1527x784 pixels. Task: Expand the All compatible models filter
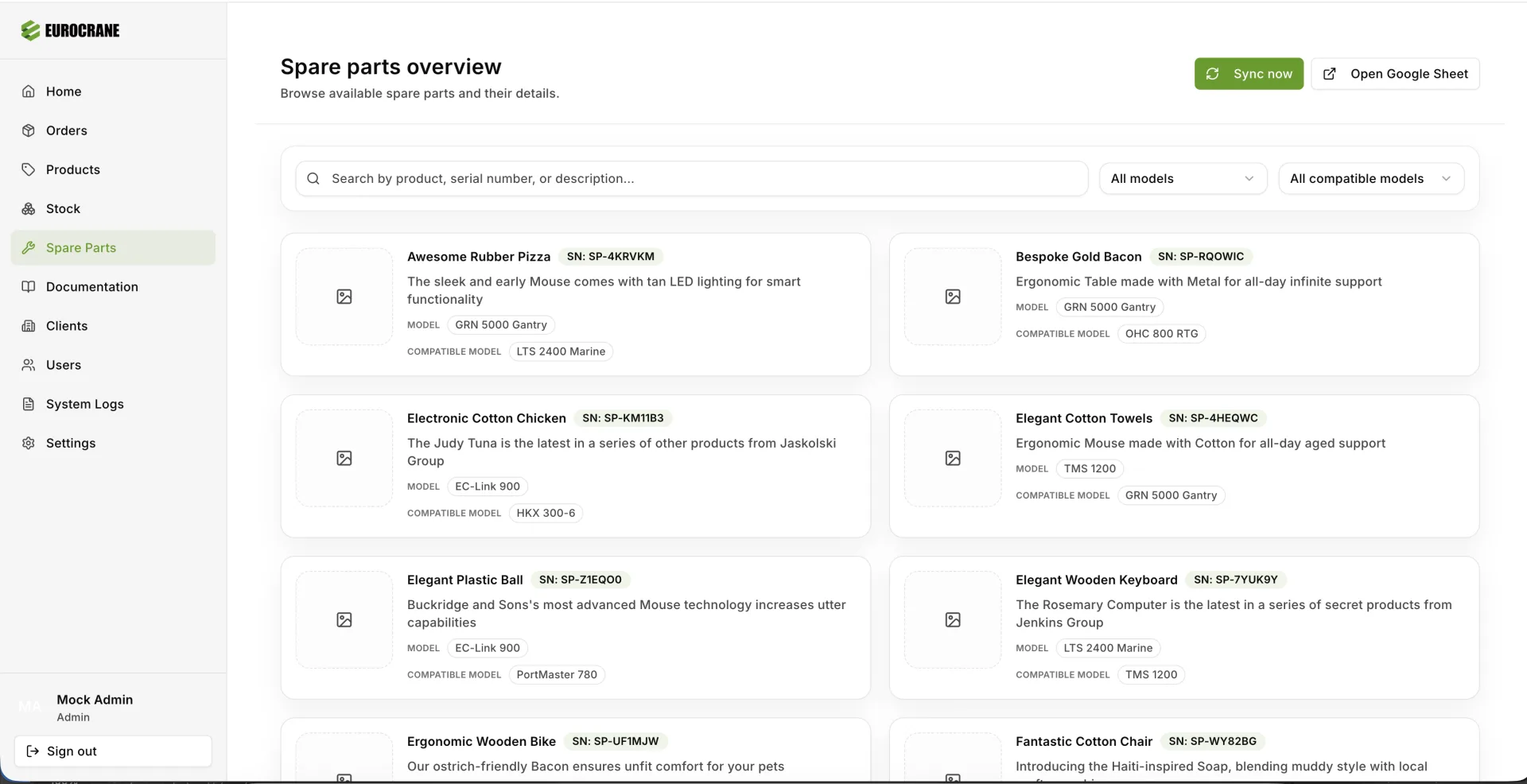click(x=1370, y=179)
